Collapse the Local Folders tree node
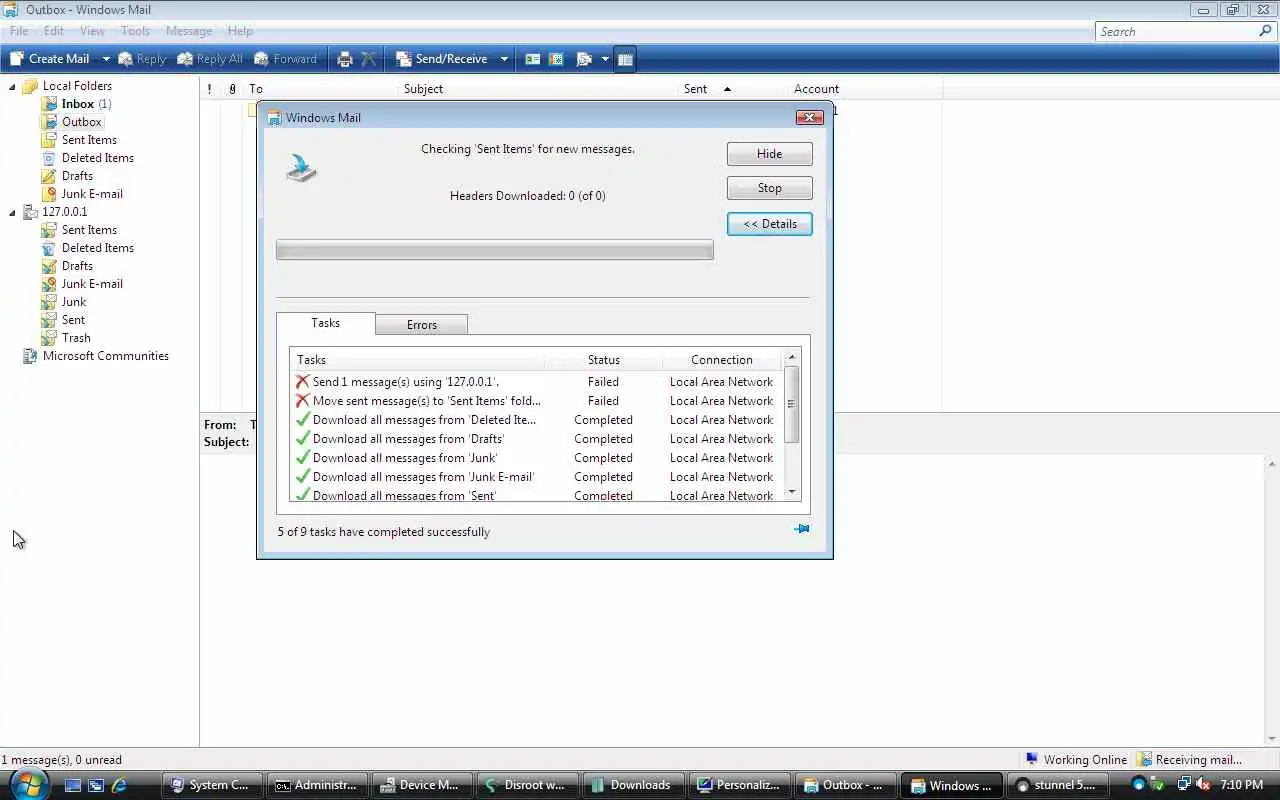The image size is (1280, 800). tap(13, 86)
